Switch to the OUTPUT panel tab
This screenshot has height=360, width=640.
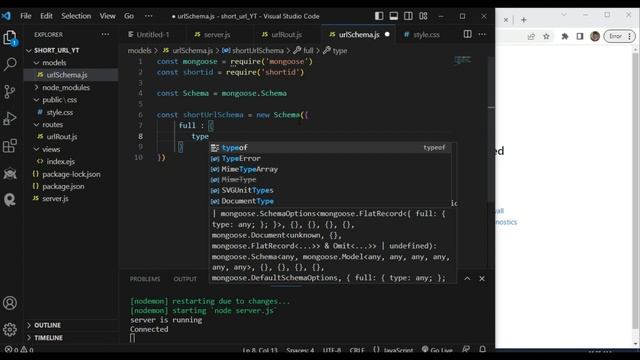tap(185, 279)
